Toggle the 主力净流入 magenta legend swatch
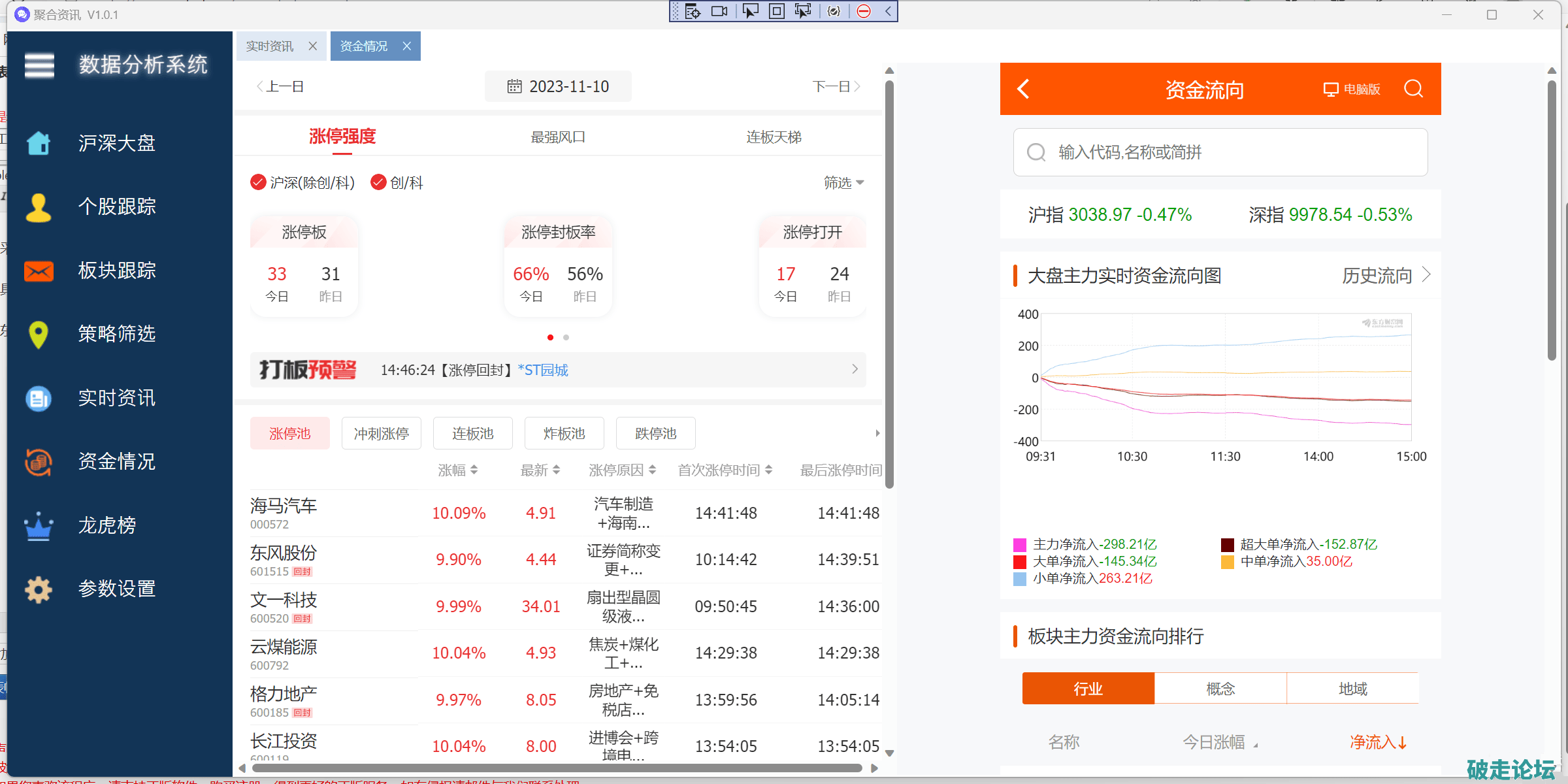Viewport: 1568px width, 784px height. [x=1019, y=545]
